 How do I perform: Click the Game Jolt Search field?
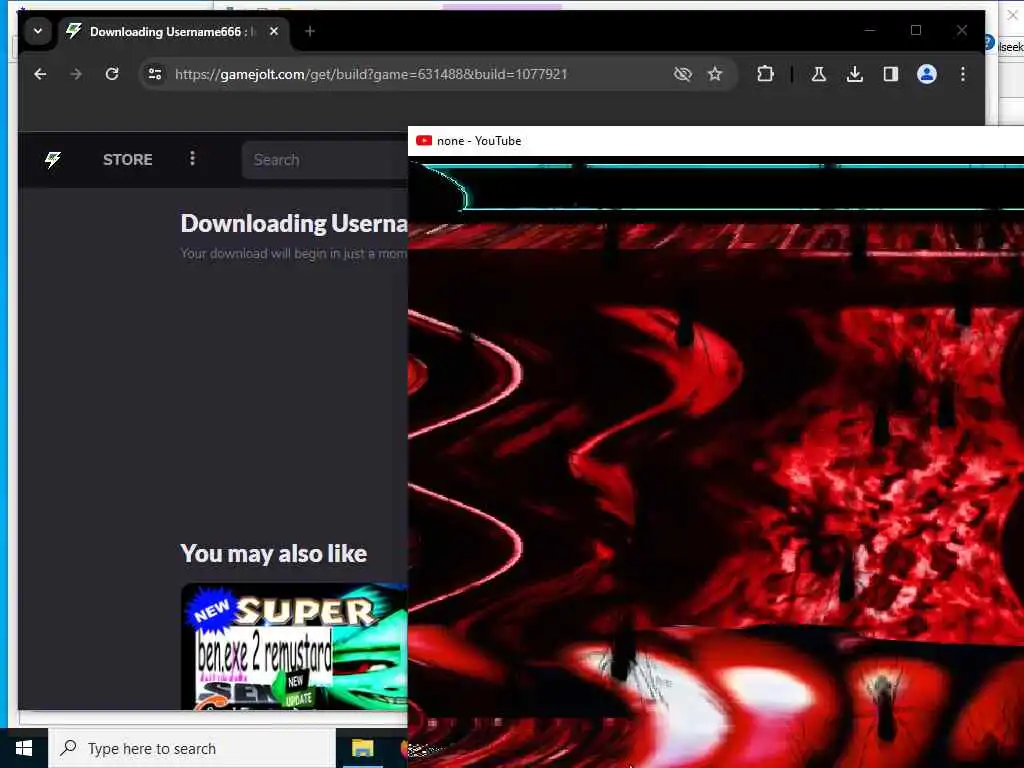[325, 159]
